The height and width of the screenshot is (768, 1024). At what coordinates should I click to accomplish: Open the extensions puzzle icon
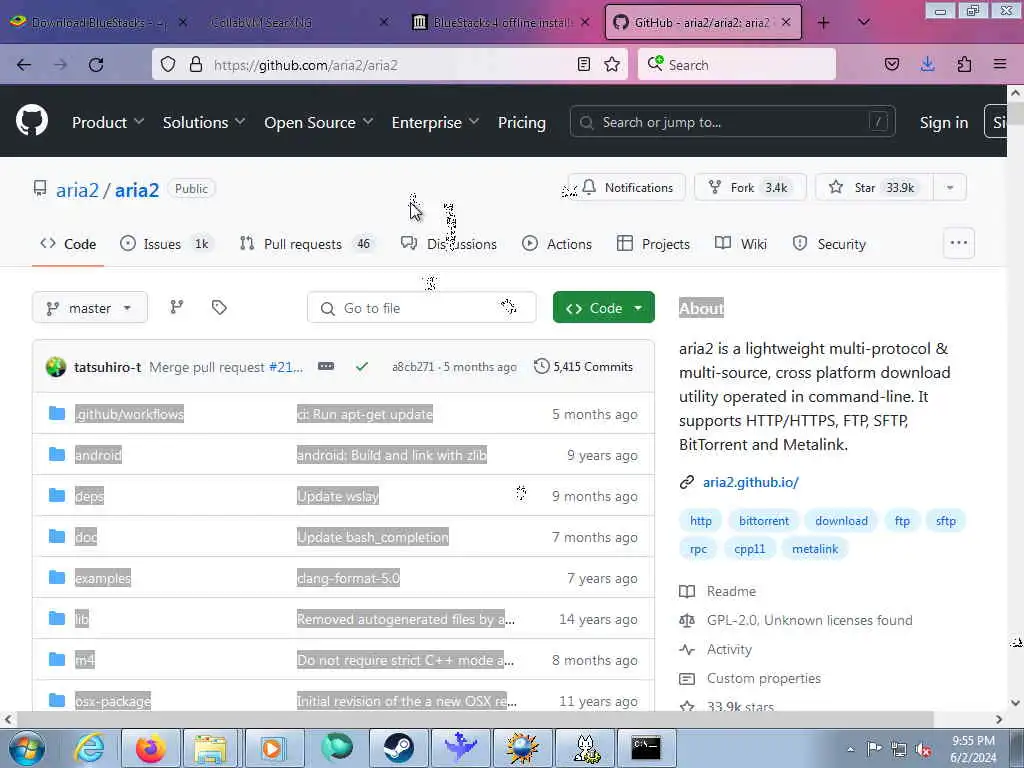pyautogui.click(x=964, y=64)
